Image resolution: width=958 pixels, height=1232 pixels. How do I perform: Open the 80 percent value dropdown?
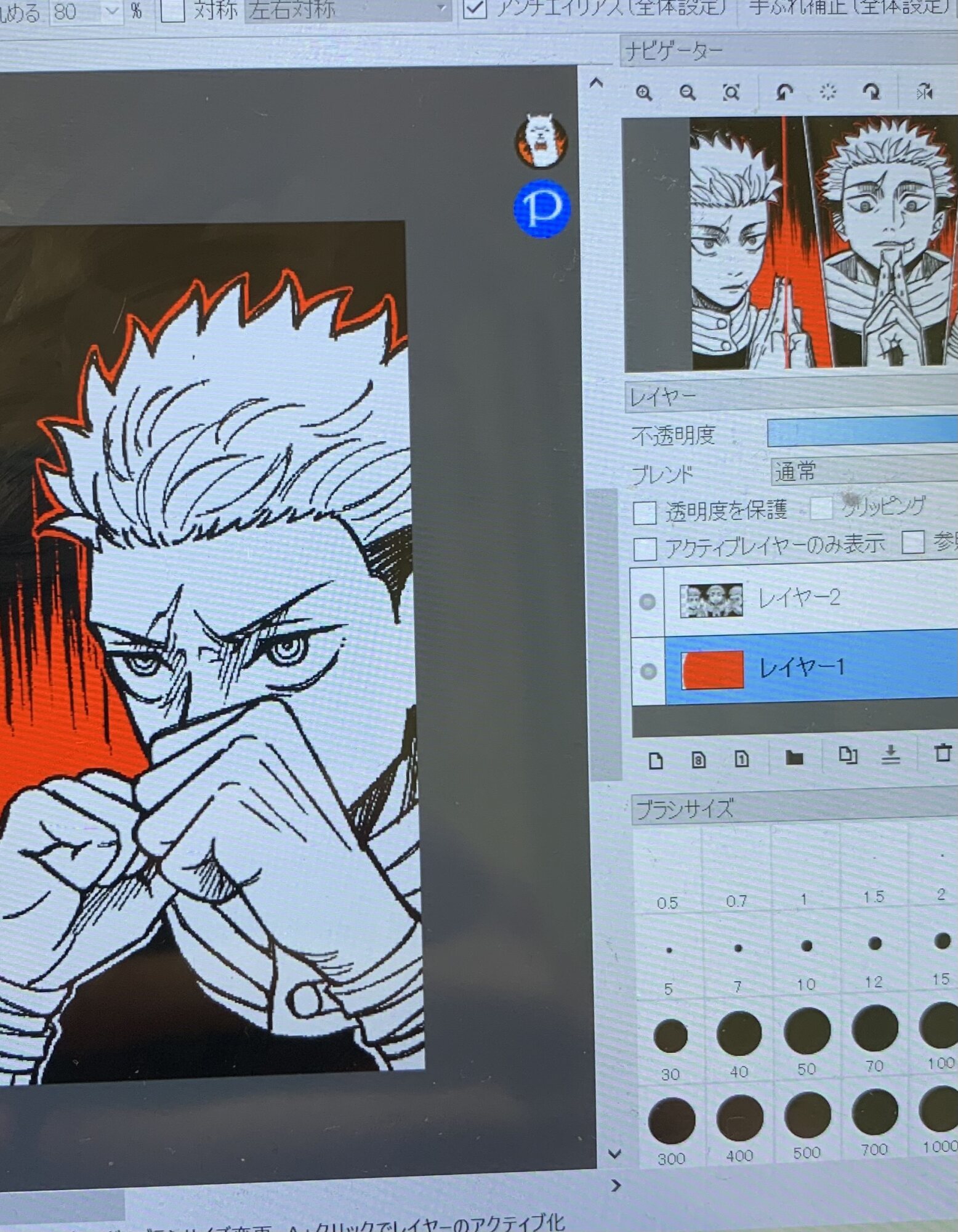tap(112, 11)
